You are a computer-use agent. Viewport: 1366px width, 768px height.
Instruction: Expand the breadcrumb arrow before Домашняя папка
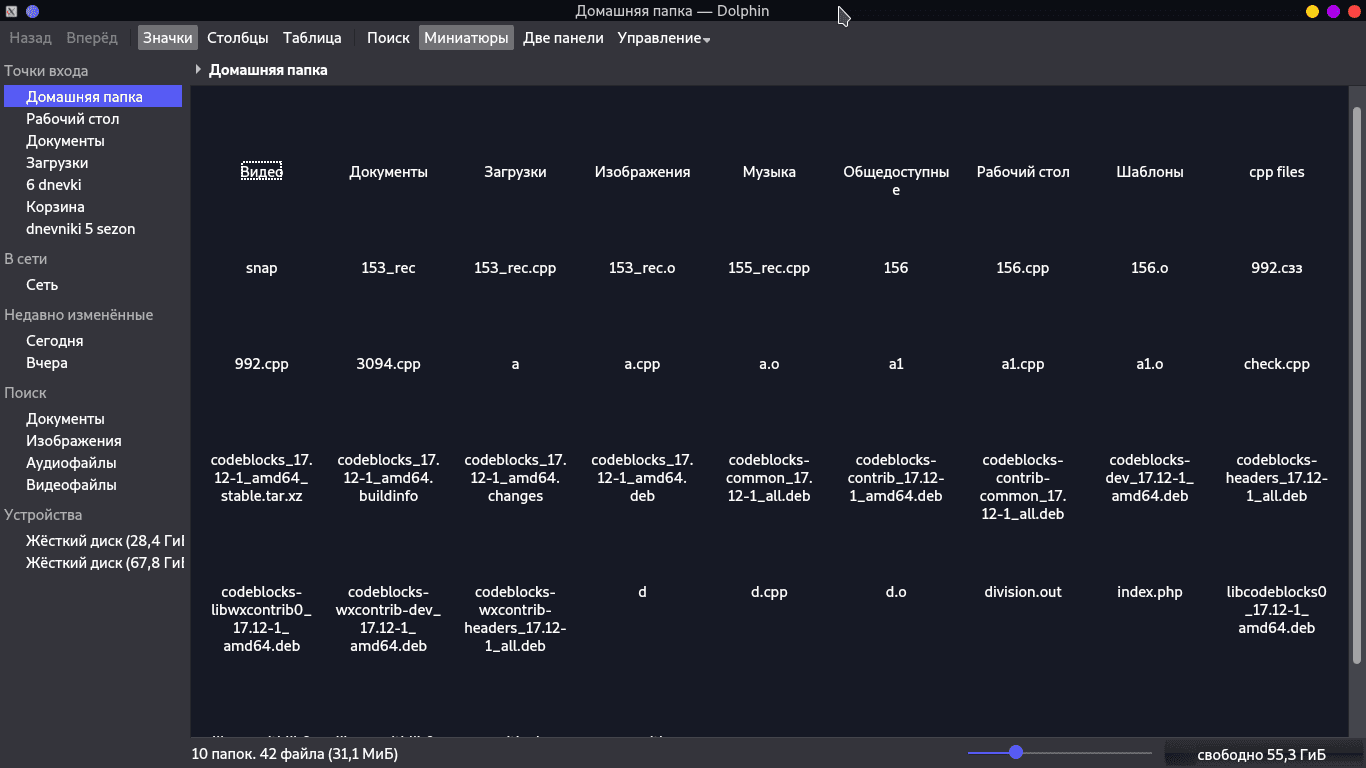(x=199, y=70)
